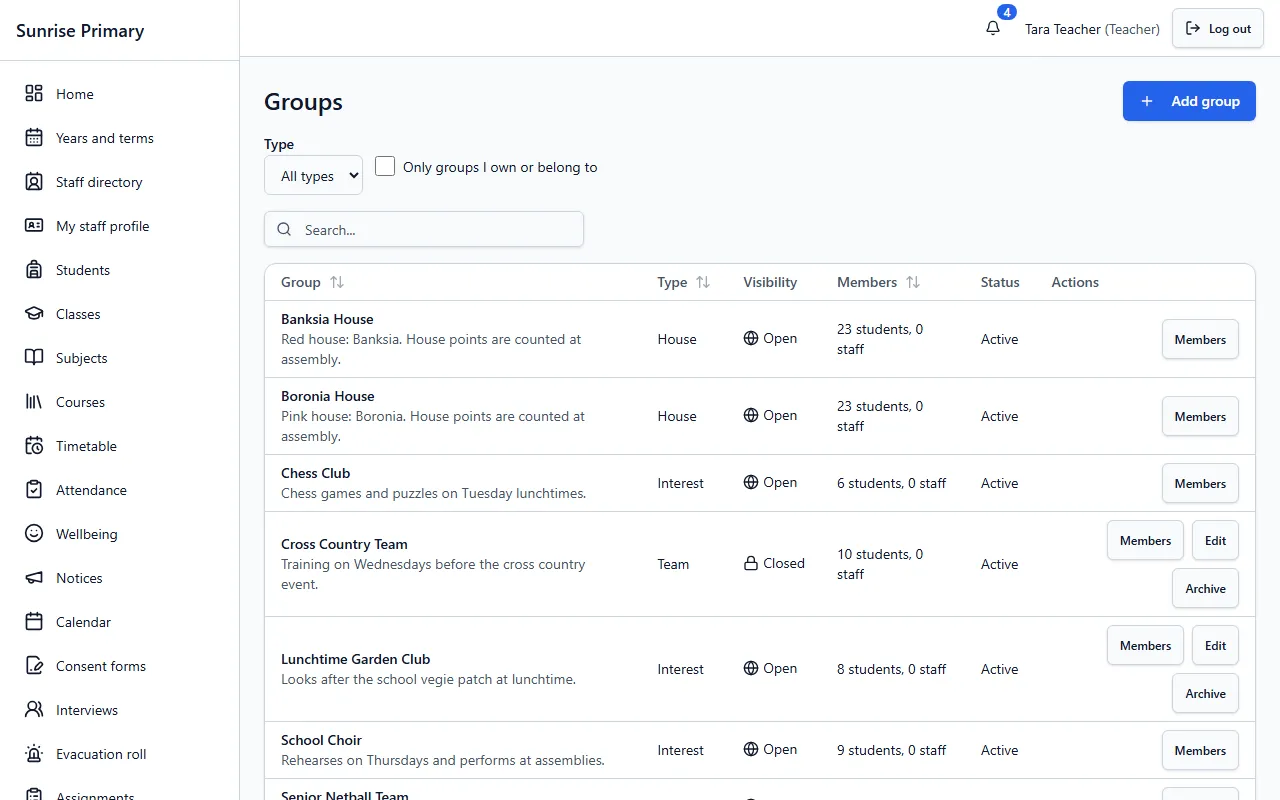Click the Students backpack icon
This screenshot has height=800, width=1280.
pyautogui.click(x=34, y=270)
